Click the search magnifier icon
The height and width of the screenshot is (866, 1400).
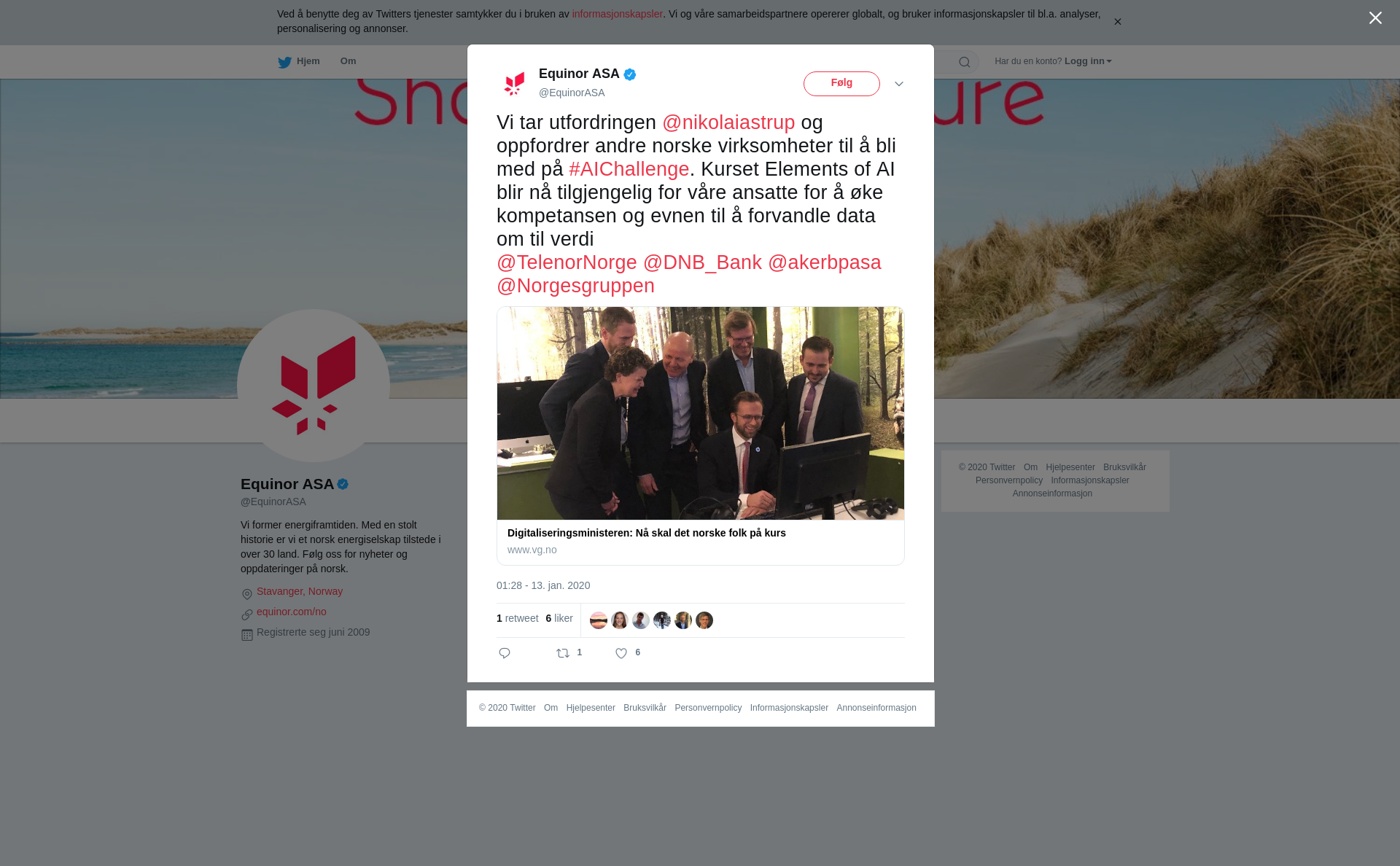965,62
